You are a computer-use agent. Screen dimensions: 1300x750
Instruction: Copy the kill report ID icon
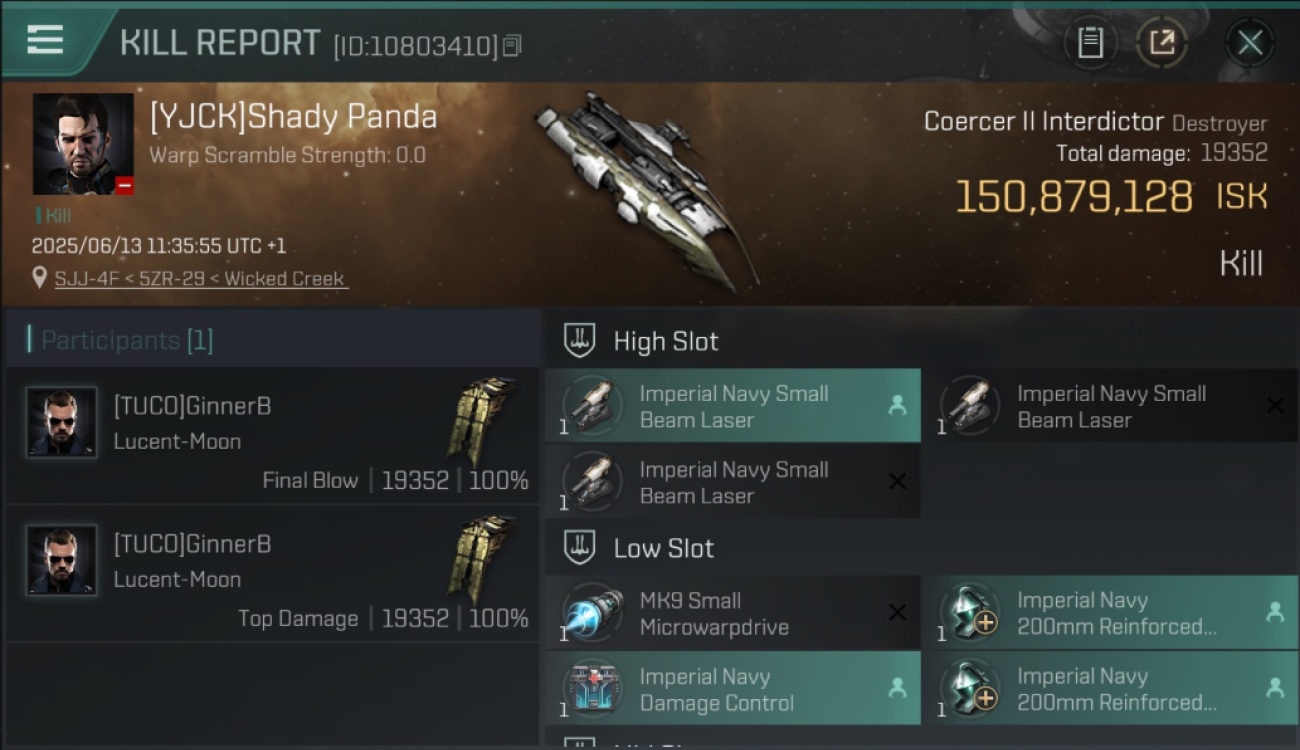tap(512, 45)
